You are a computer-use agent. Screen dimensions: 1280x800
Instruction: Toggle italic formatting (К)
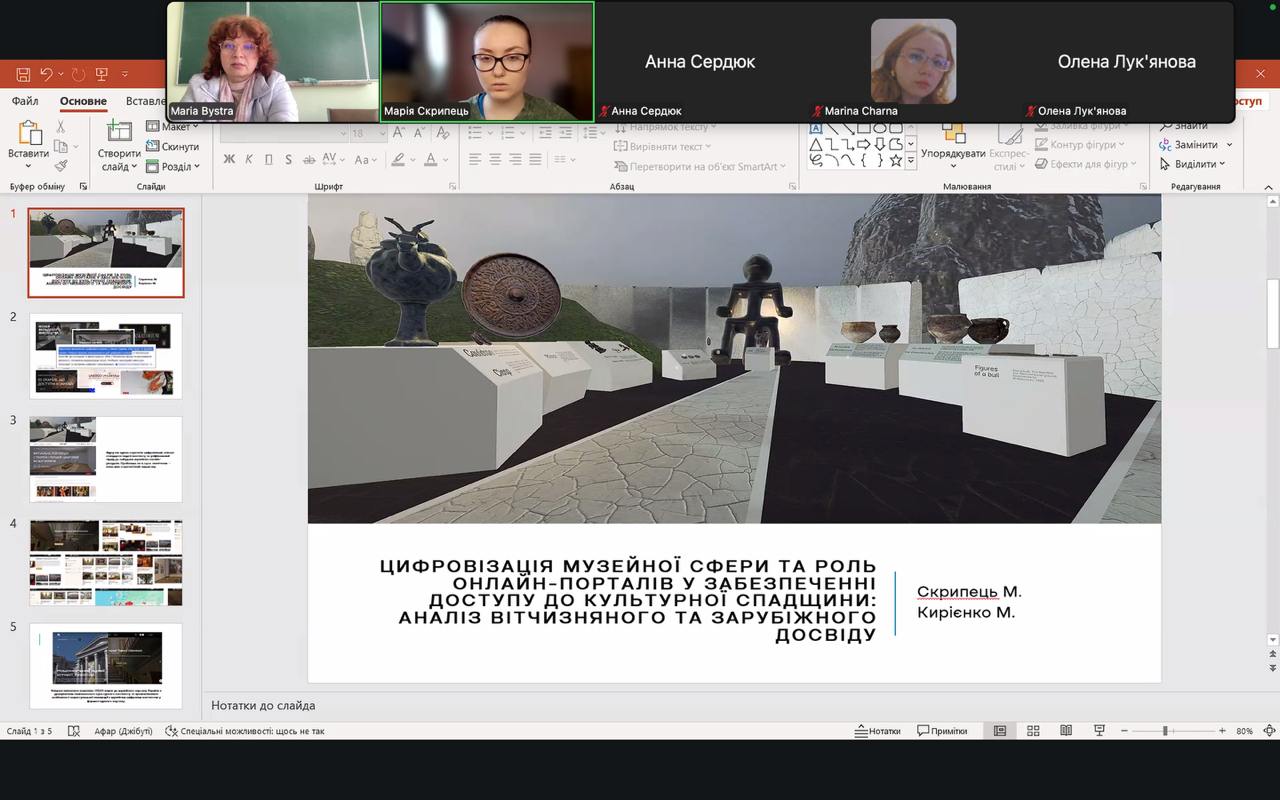[249, 160]
